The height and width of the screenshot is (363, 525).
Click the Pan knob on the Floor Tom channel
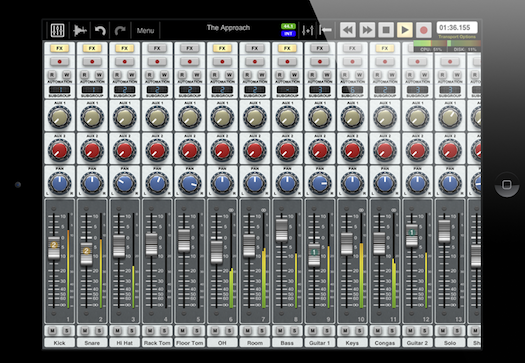(190, 183)
